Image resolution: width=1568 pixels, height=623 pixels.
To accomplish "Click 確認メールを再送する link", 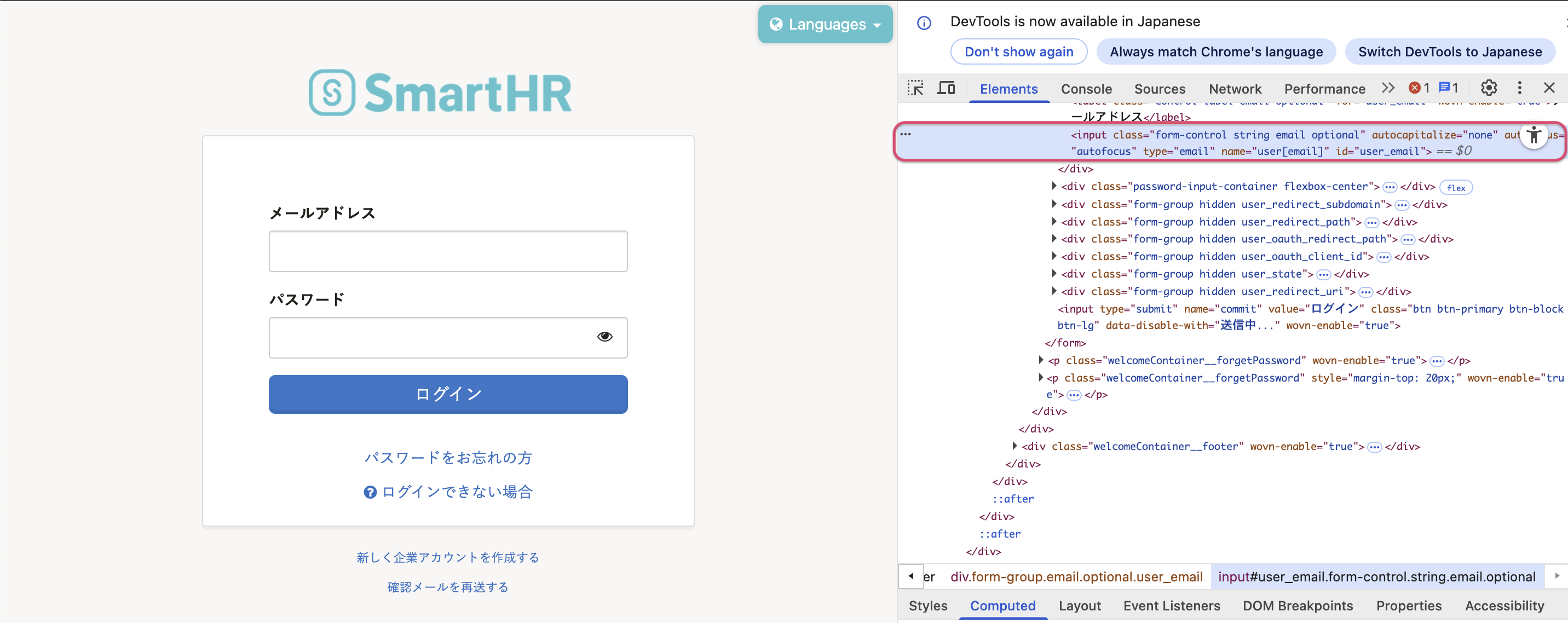I will (x=448, y=587).
